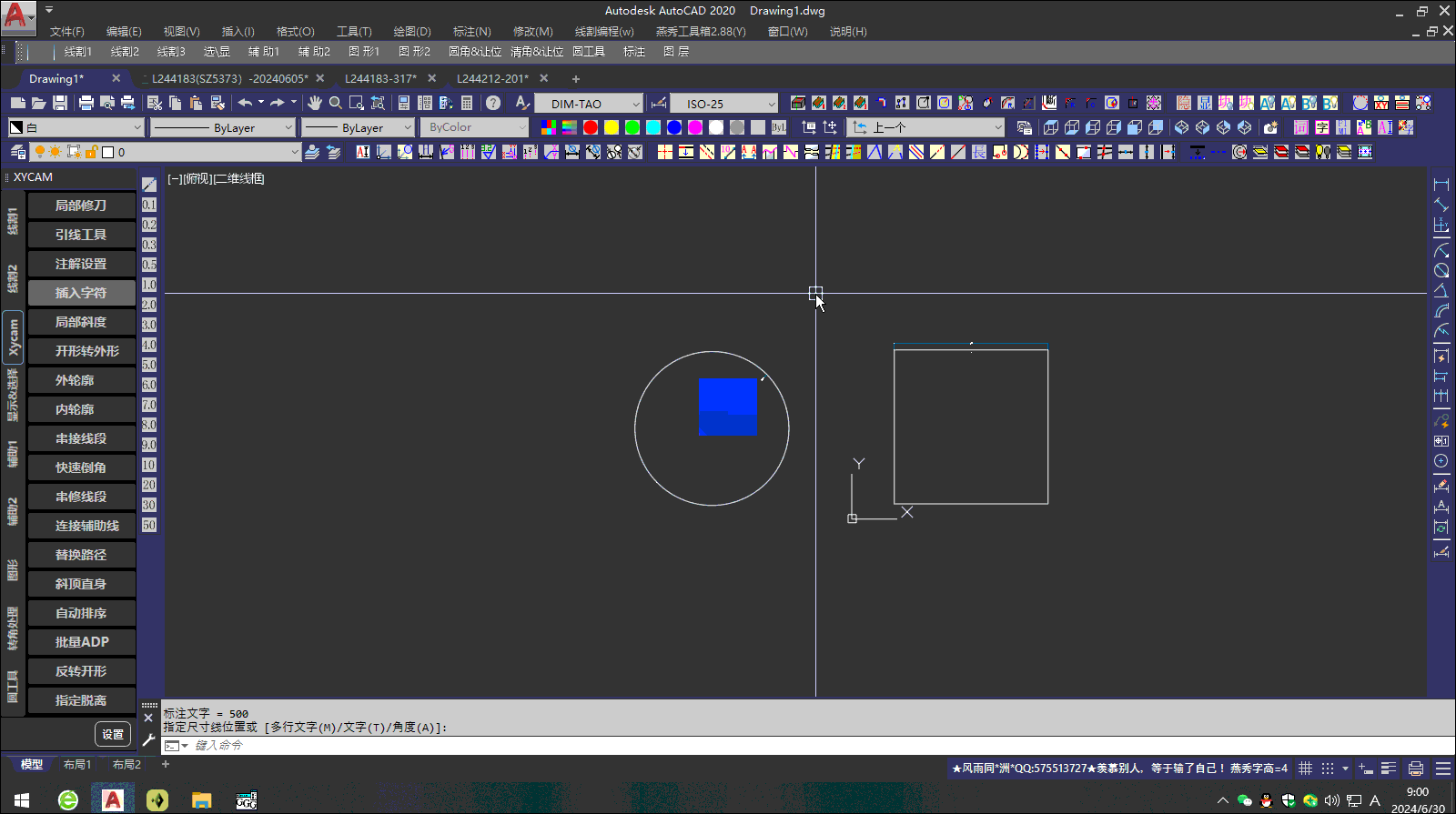Viewport: 1456px width, 814px height.
Task: Toggle the layer 0 lock padlock
Action: [91, 152]
